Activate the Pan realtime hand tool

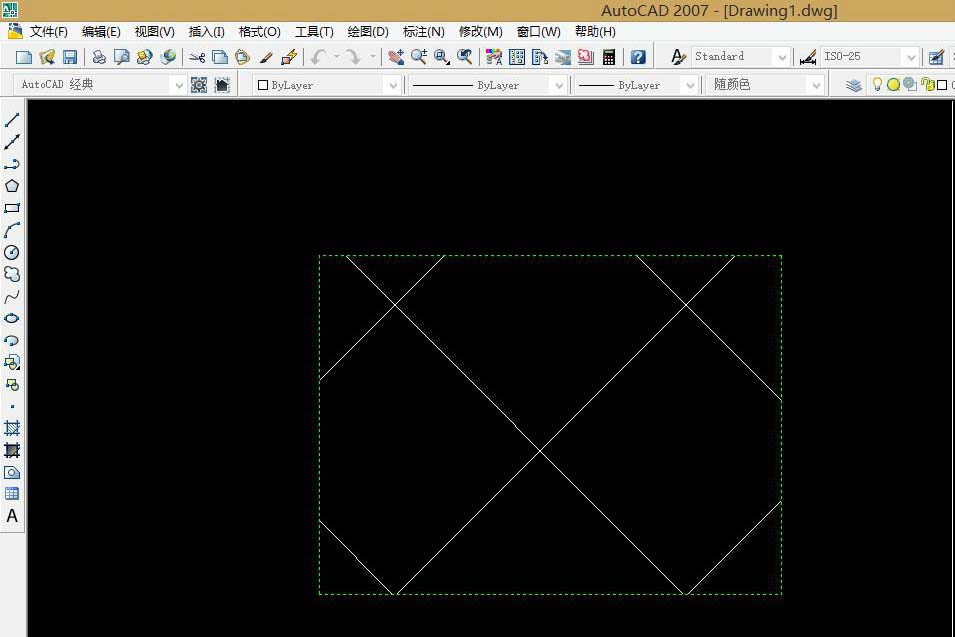(396, 57)
